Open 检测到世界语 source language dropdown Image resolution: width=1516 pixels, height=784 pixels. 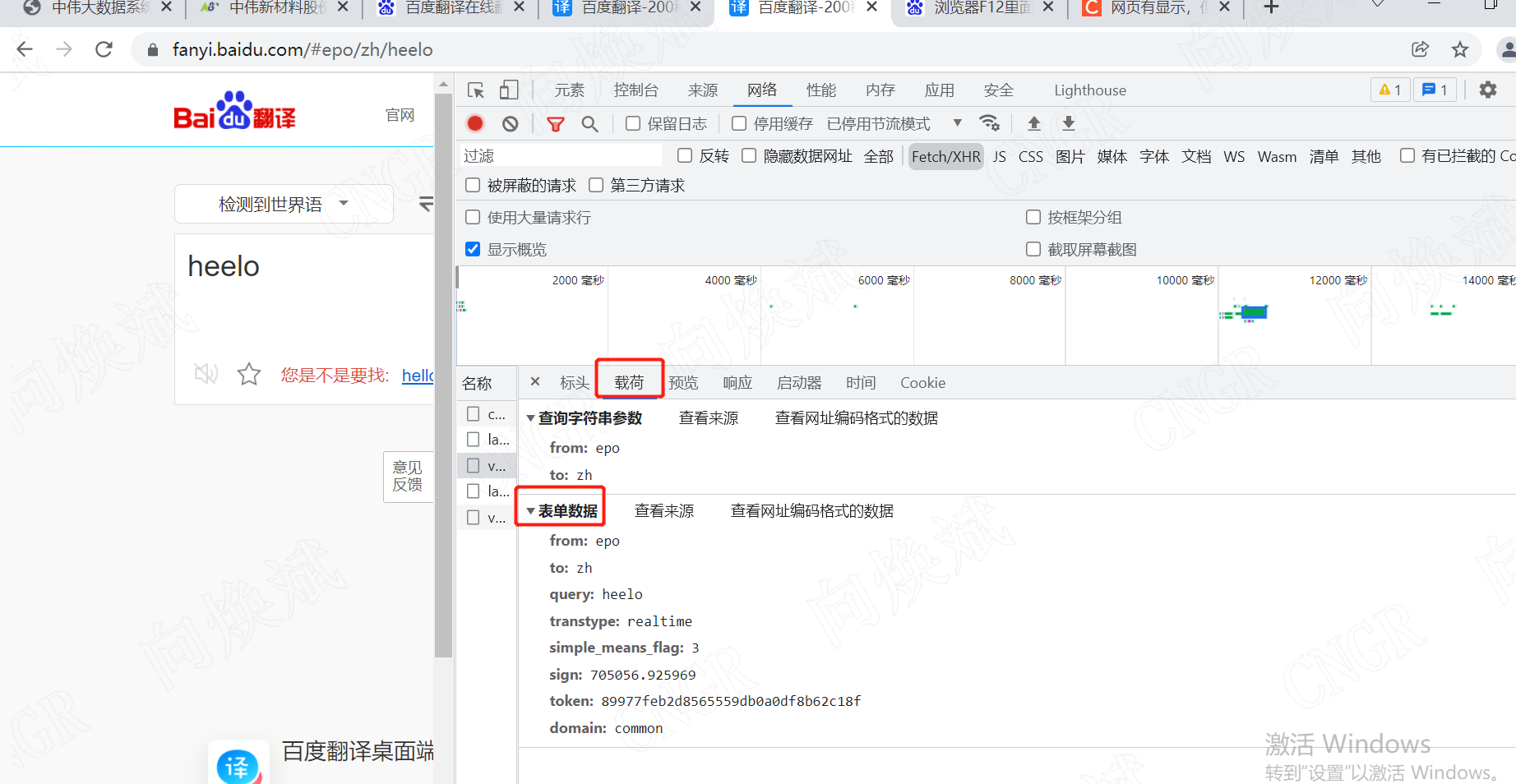[284, 204]
